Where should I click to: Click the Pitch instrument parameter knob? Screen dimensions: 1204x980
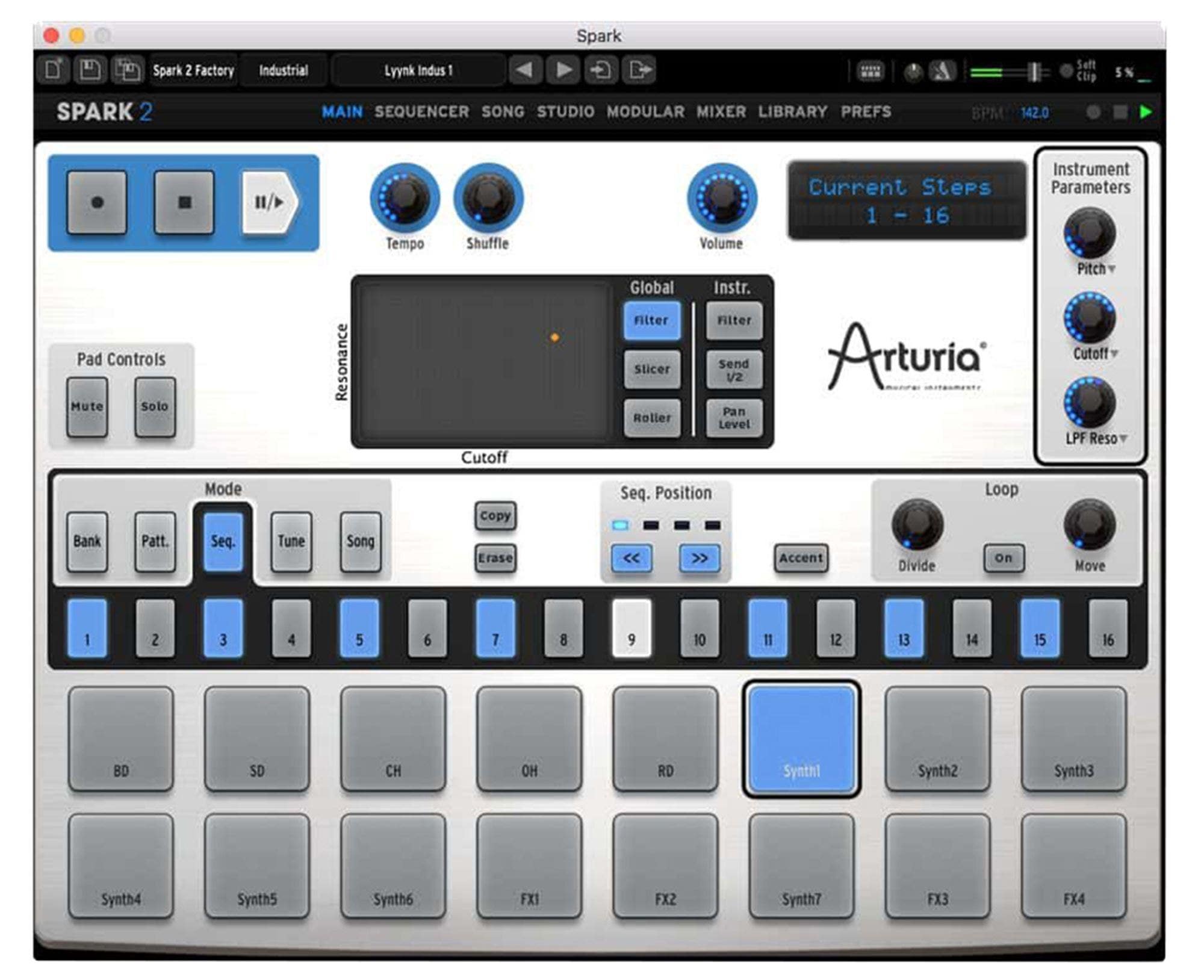1090,233
